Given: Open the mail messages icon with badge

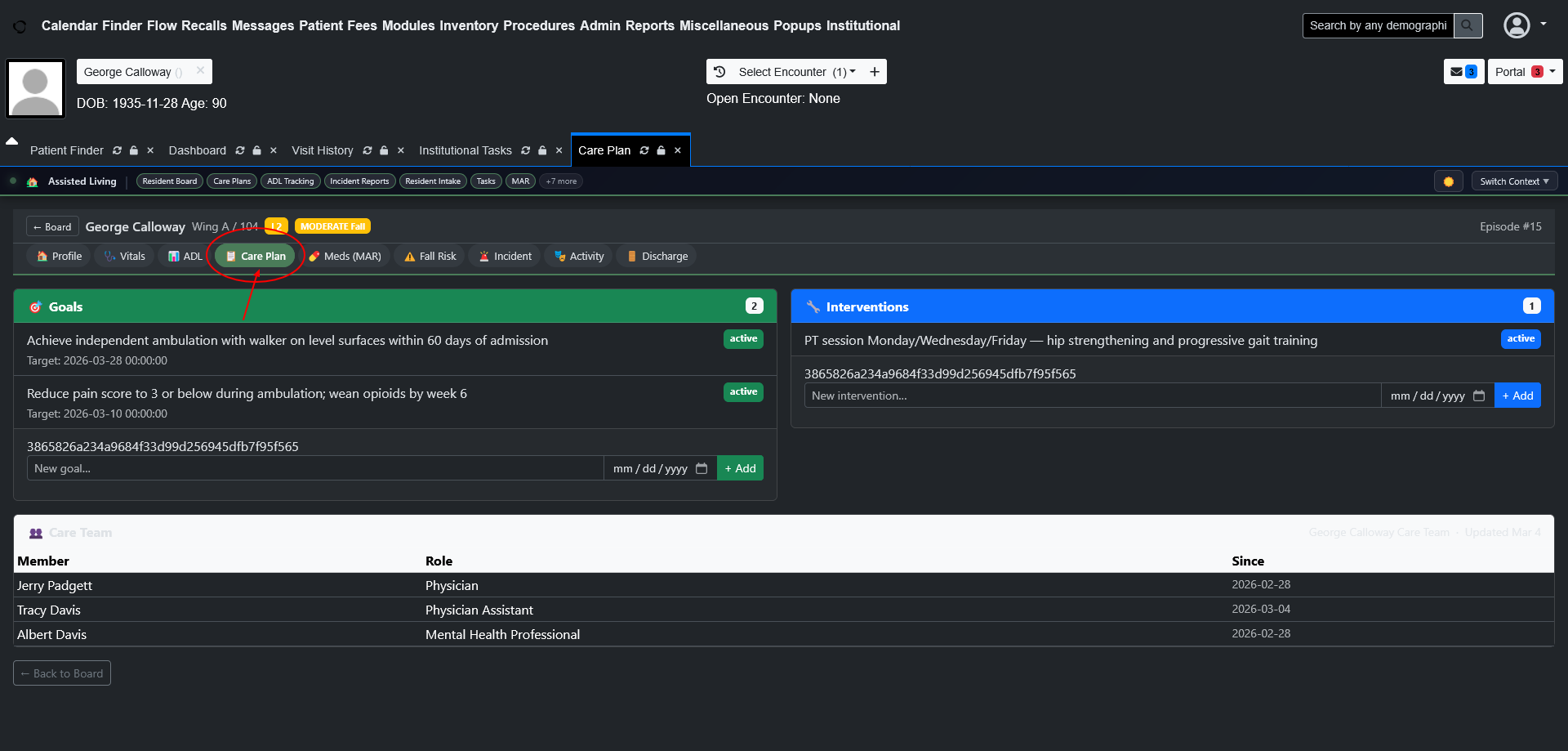Looking at the screenshot, I should [x=1463, y=72].
